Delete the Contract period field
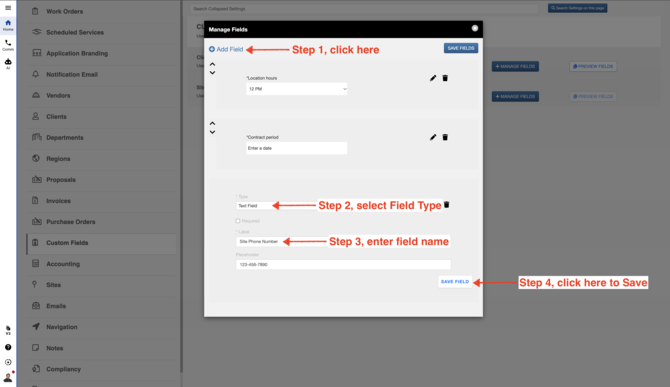 pyautogui.click(x=445, y=137)
